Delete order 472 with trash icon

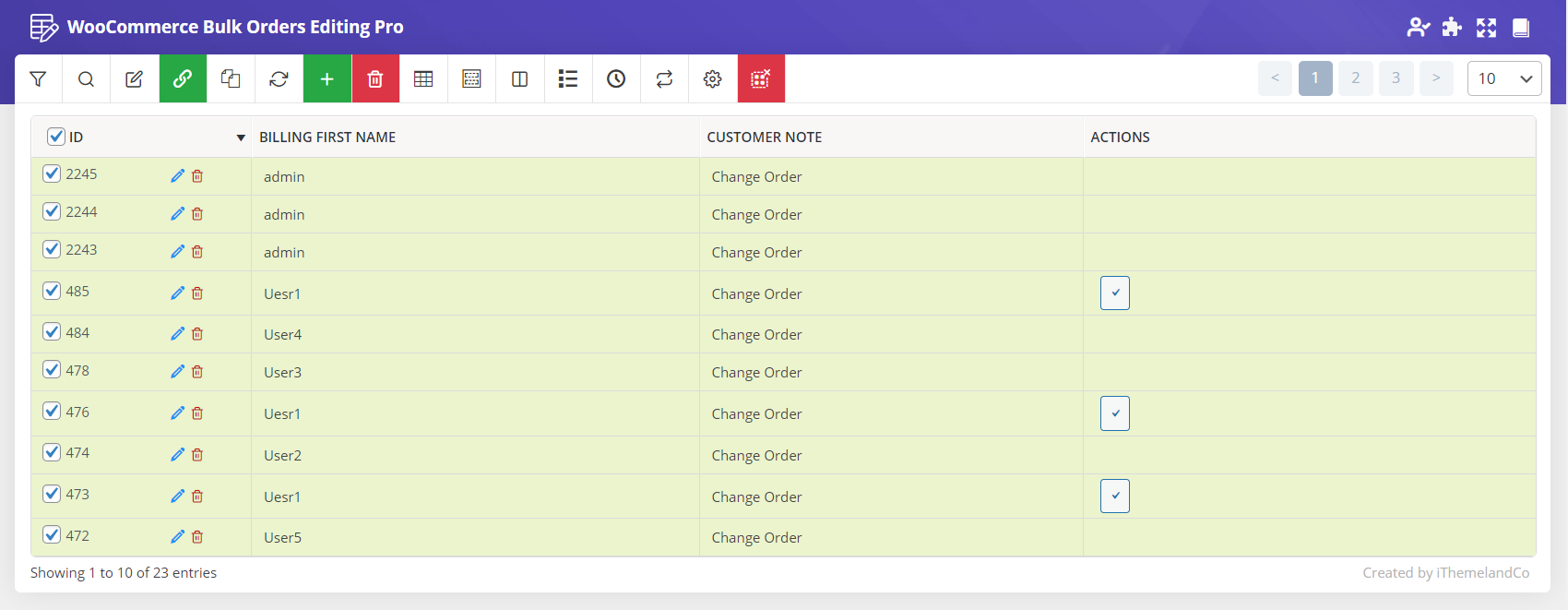coord(197,536)
